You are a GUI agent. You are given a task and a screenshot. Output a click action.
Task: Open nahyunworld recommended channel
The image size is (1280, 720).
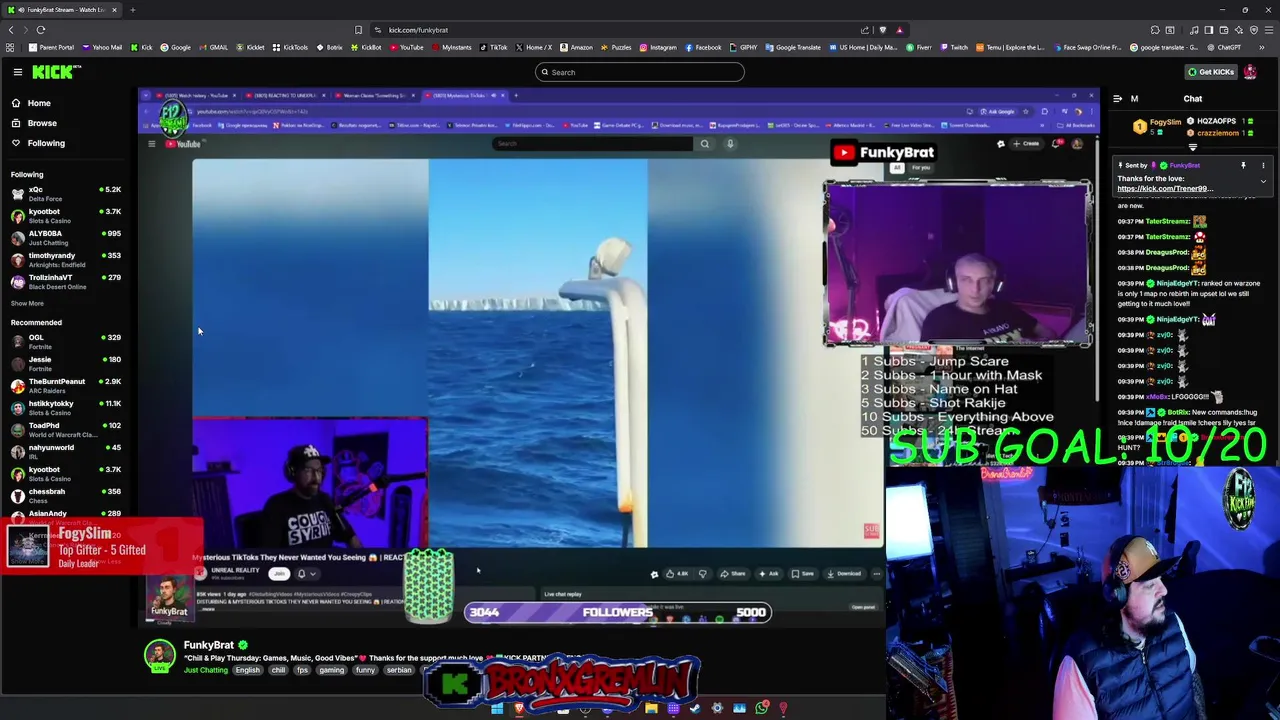pyautogui.click(x=65, y=452)
